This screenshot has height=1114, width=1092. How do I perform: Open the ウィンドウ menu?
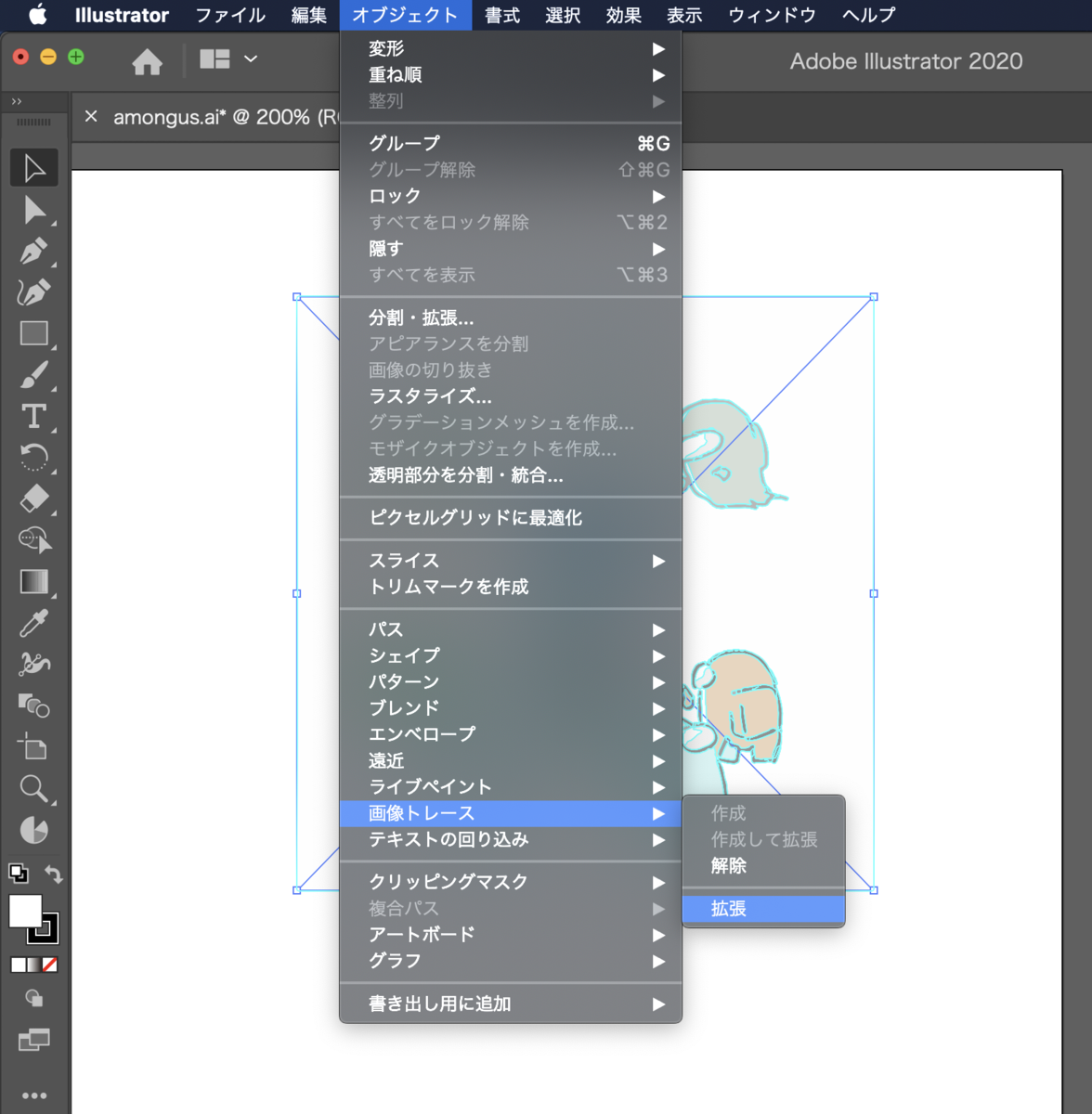click(772, 15)
